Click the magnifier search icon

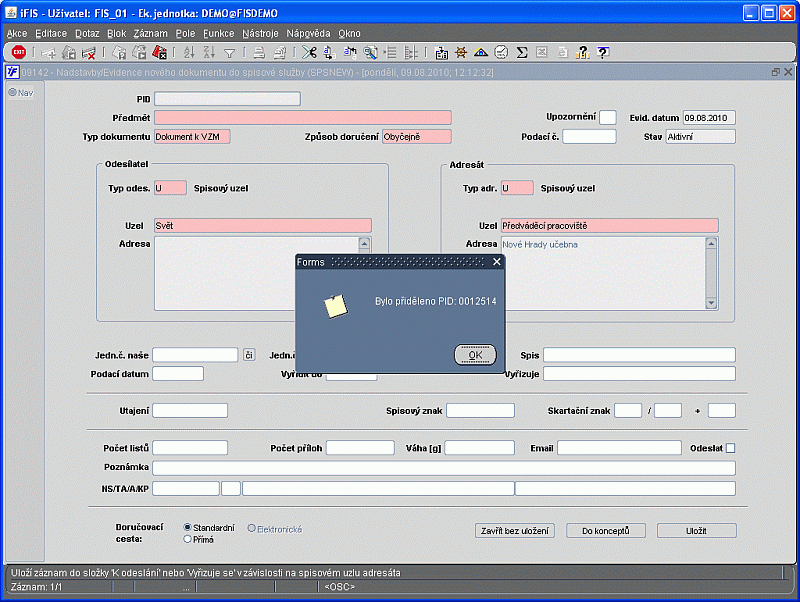(x=370, y=53)
